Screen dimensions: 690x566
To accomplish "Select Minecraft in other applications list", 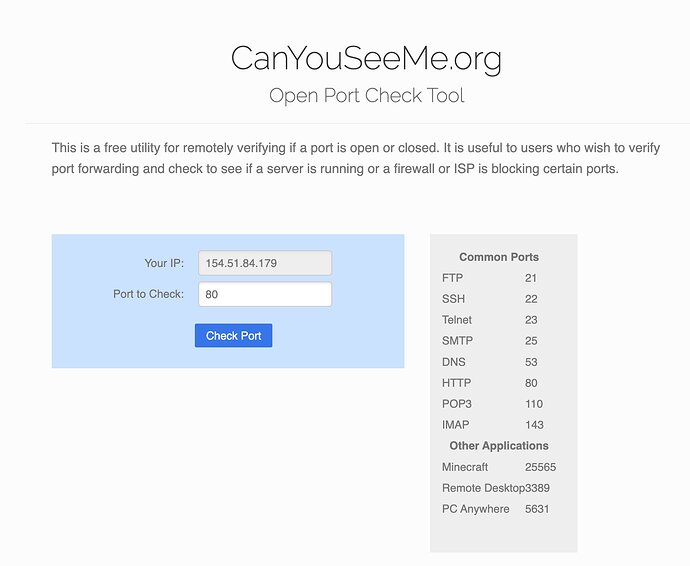I will (465, 467).
